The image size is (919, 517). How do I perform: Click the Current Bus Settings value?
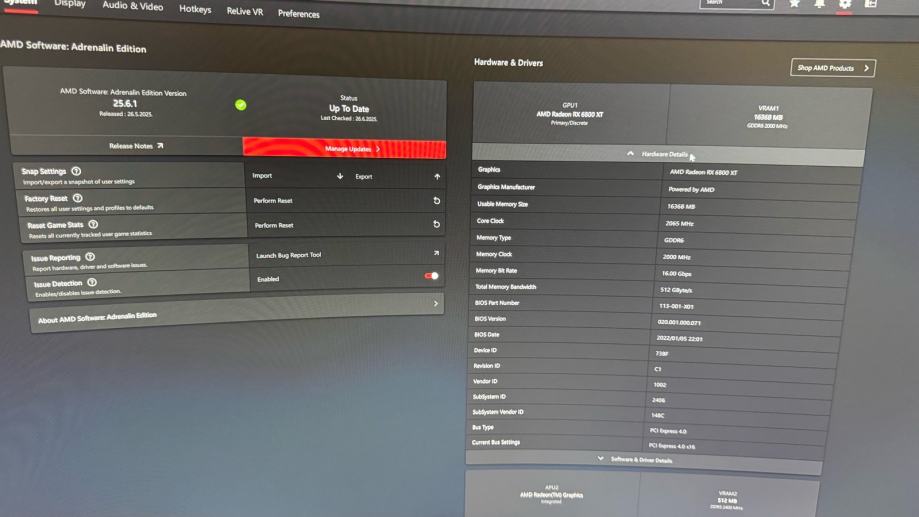(672, 446)
